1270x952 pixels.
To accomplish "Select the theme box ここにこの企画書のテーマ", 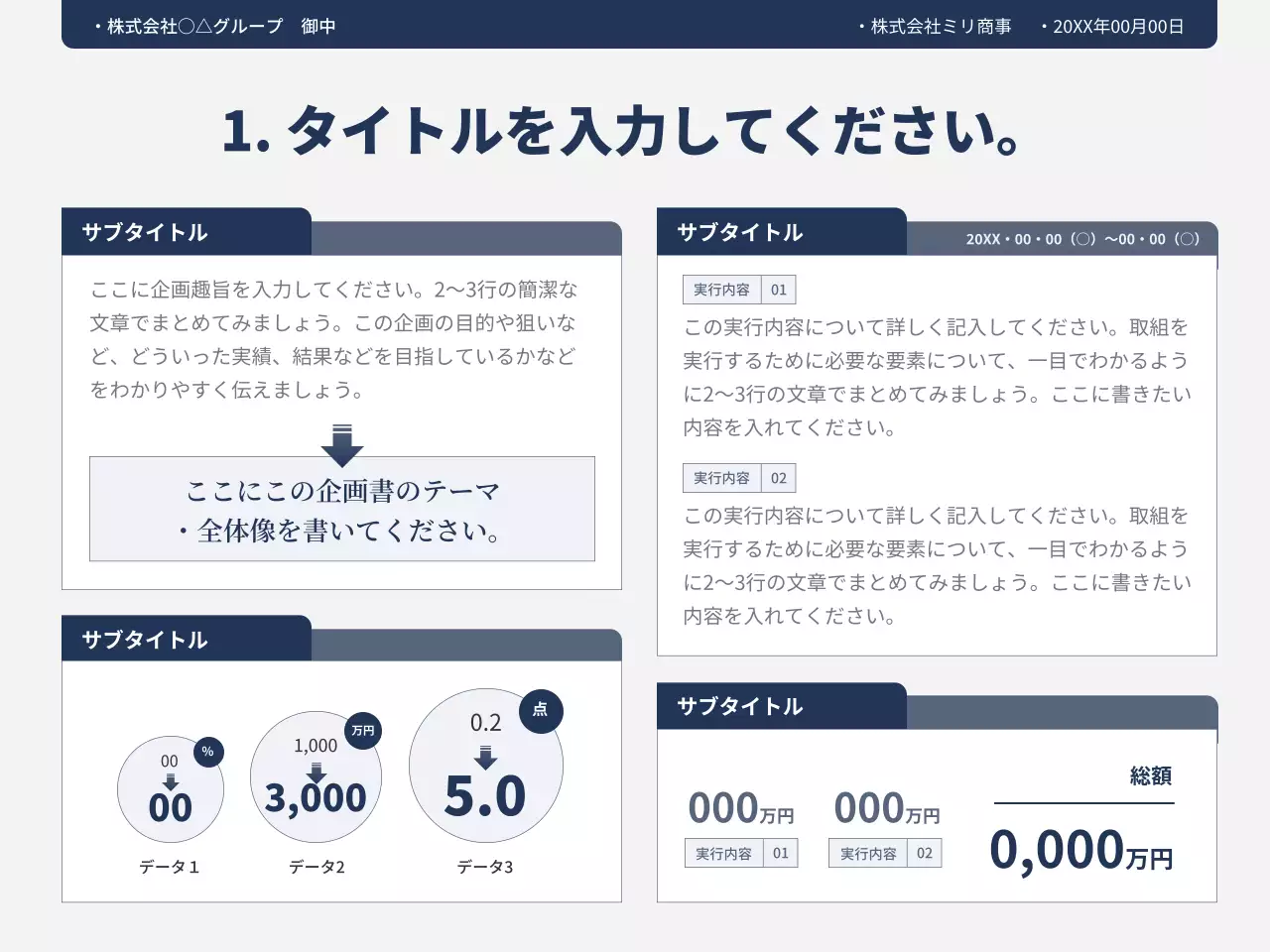I will tap(342, 510).
